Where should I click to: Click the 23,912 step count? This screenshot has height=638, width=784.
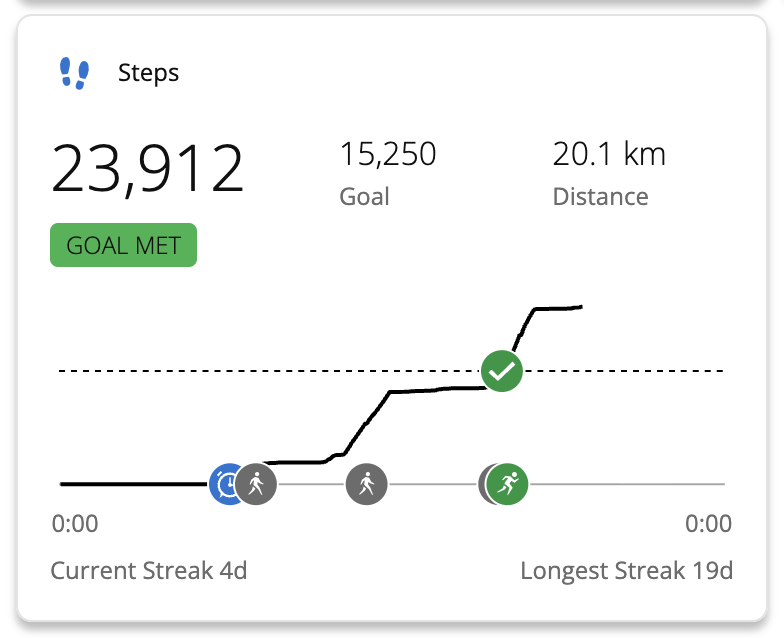coord(148,168)
